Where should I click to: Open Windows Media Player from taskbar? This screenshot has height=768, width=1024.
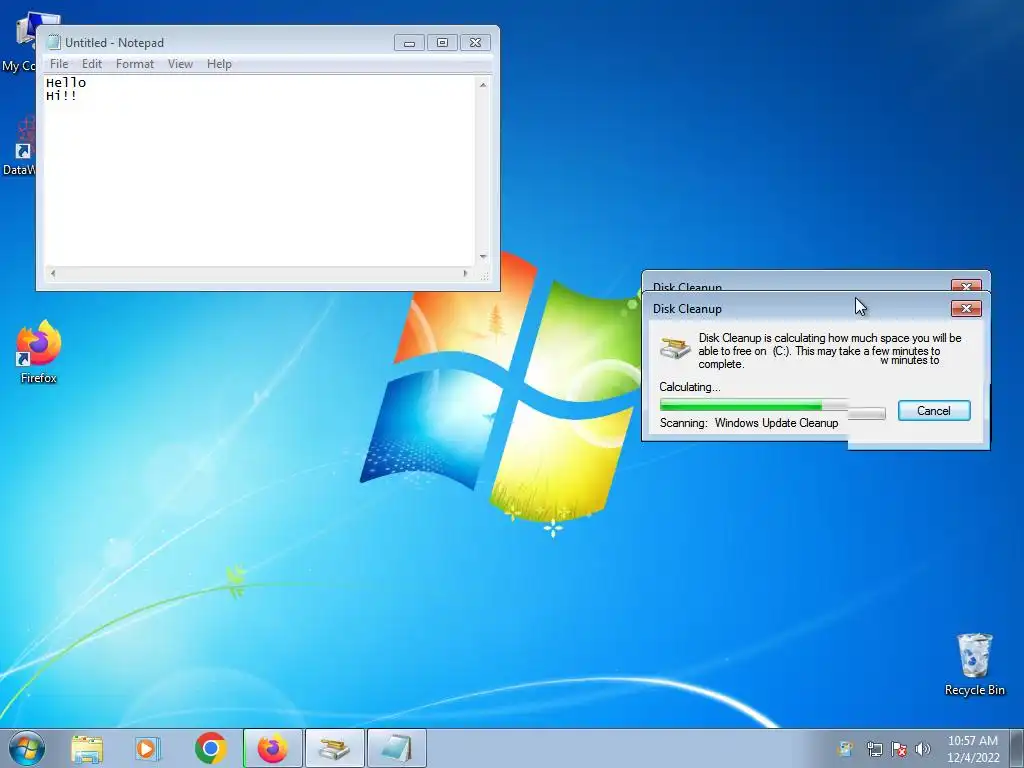coord(148,749)
